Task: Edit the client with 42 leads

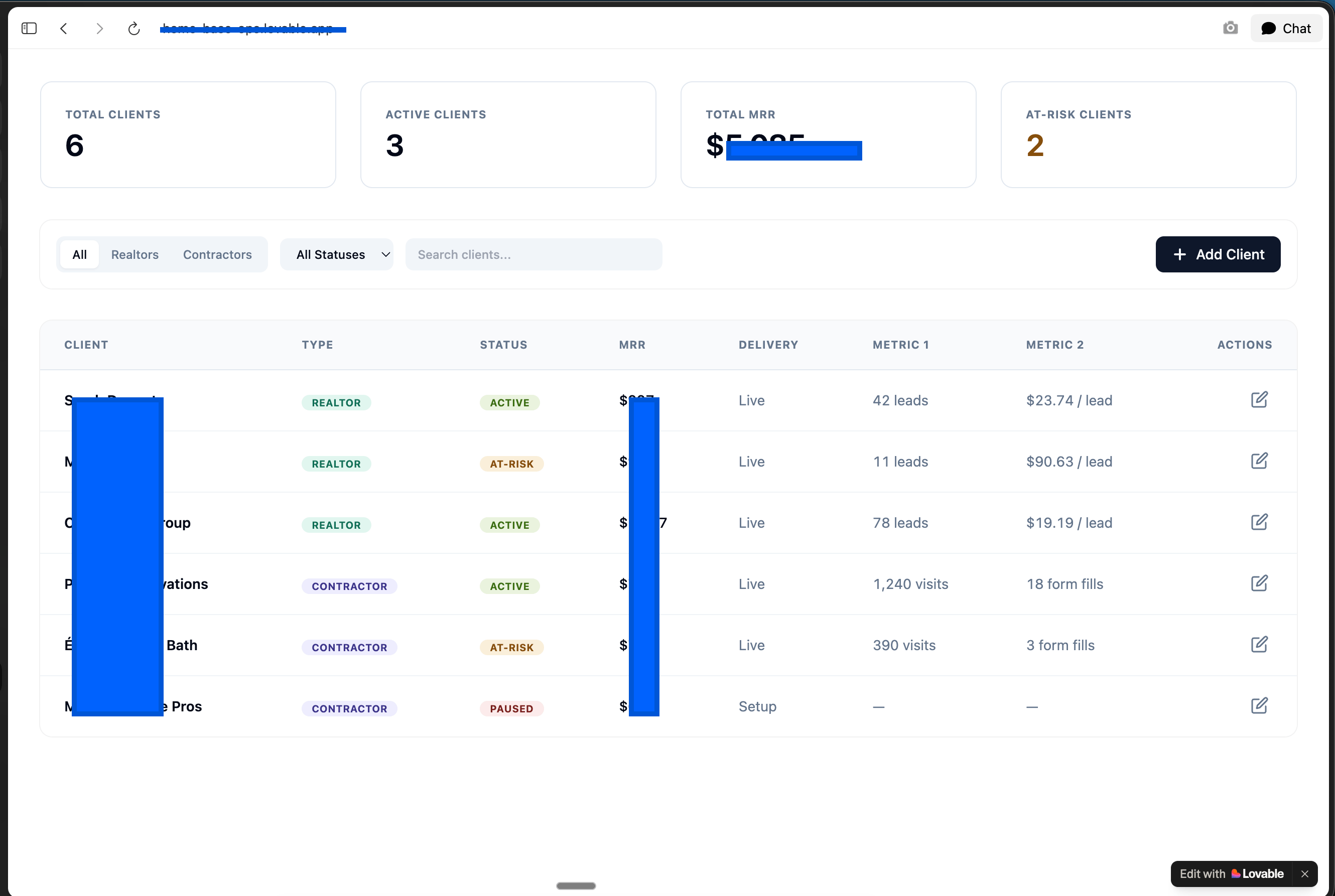Action: coord(1259,399)
